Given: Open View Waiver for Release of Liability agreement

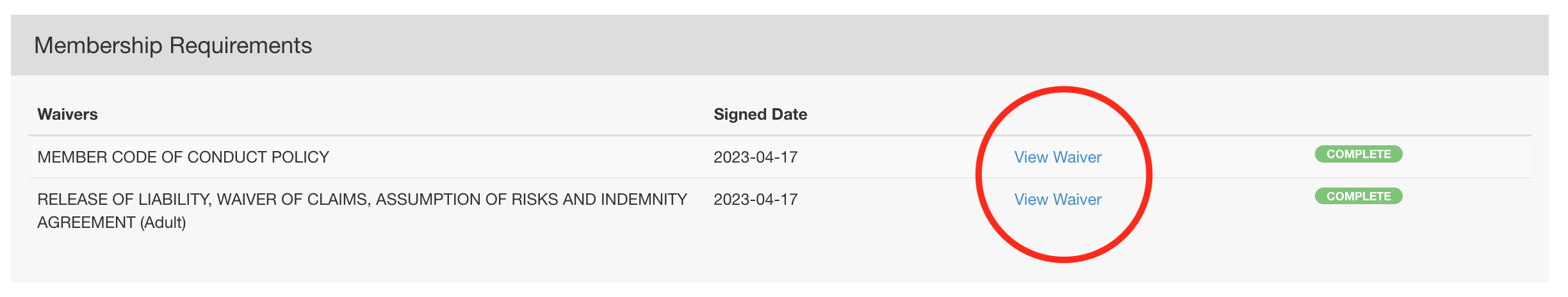Looking at the screenshot, I should pos(1058,199).
